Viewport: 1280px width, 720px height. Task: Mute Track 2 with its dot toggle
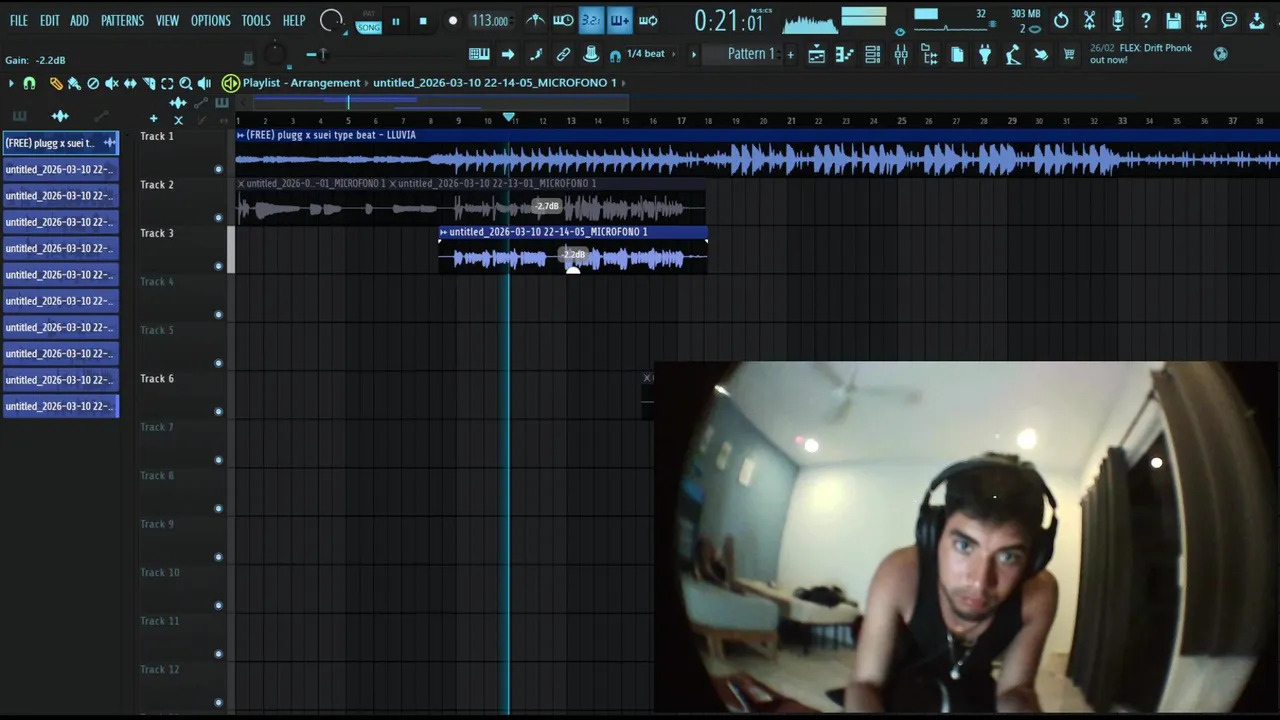[218, 217]
